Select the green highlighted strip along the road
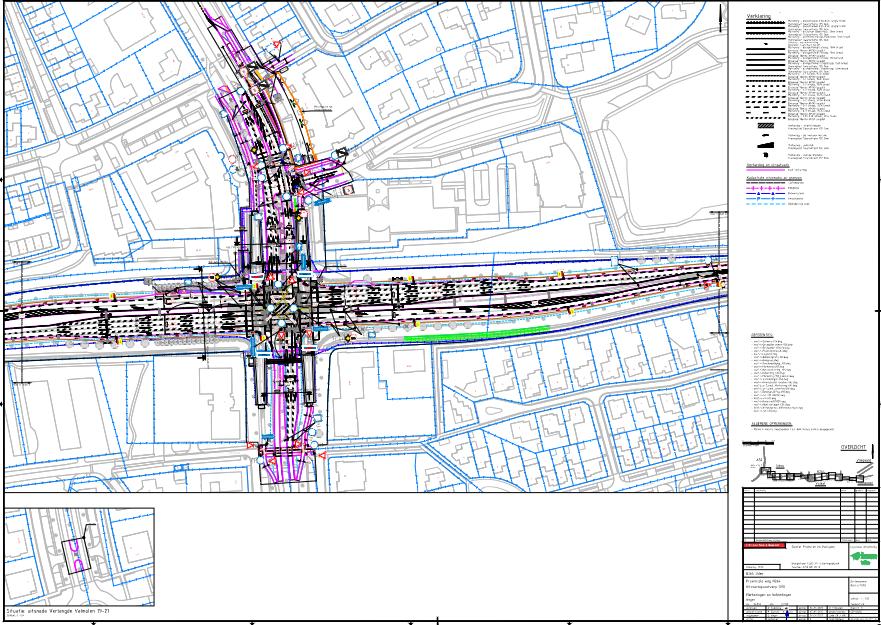The width and height of the screenshot is (881, 625). pos(478,336)
